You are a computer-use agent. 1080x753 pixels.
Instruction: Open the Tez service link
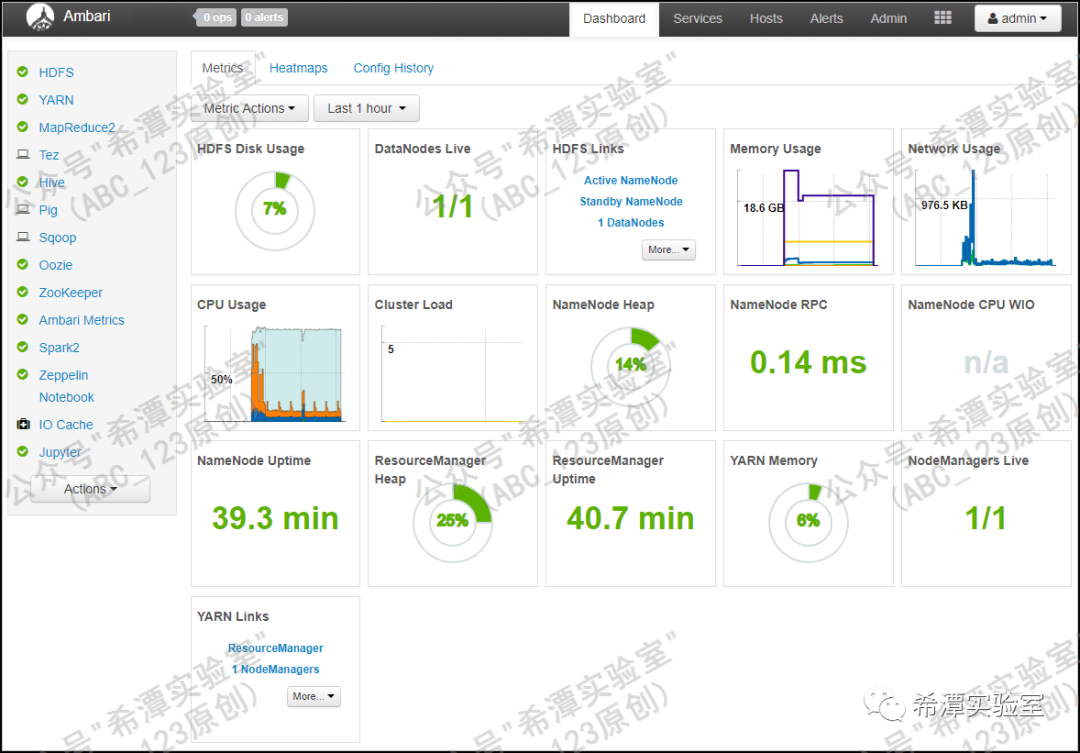pyautogui.click(x=49, y=155)
